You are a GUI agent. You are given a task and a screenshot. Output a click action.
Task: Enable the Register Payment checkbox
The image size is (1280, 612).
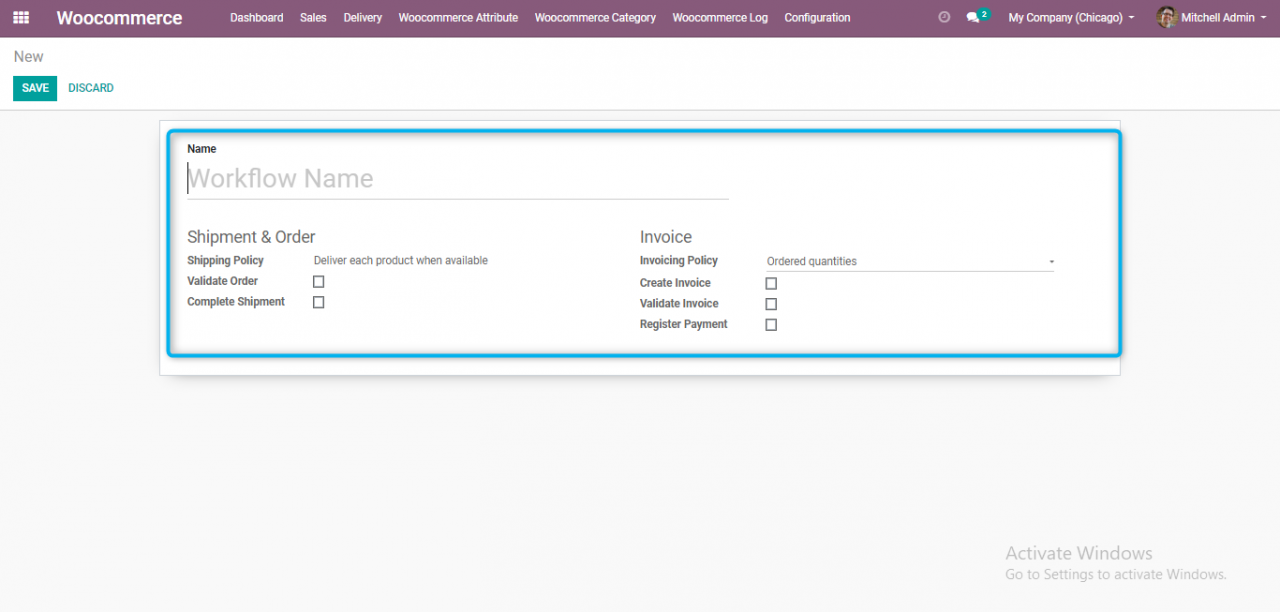click(770, 324)
